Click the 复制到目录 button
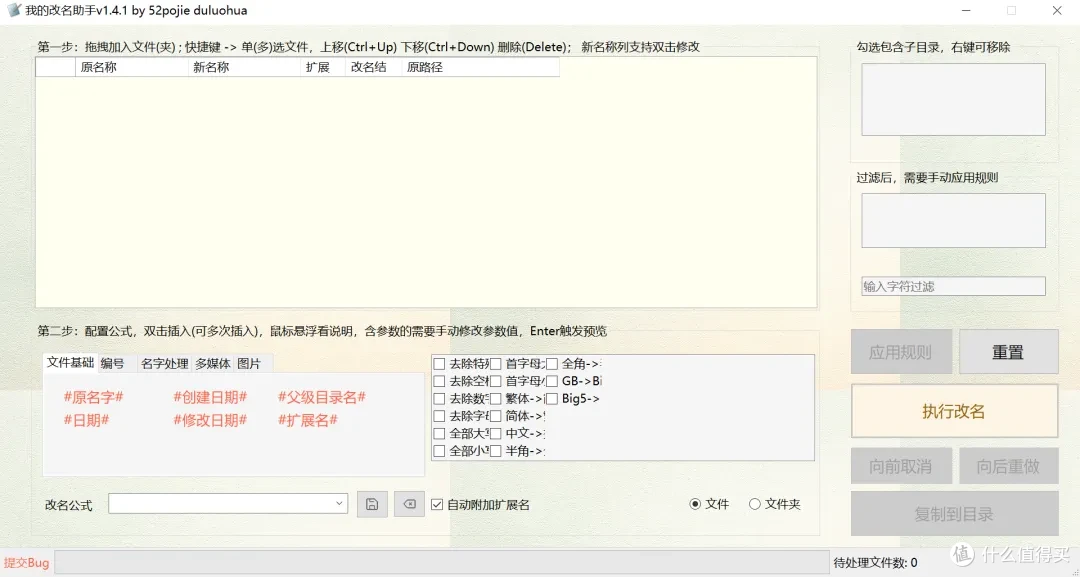The width and height of the screenshot is (1080, 577). (x=955, y=514)
